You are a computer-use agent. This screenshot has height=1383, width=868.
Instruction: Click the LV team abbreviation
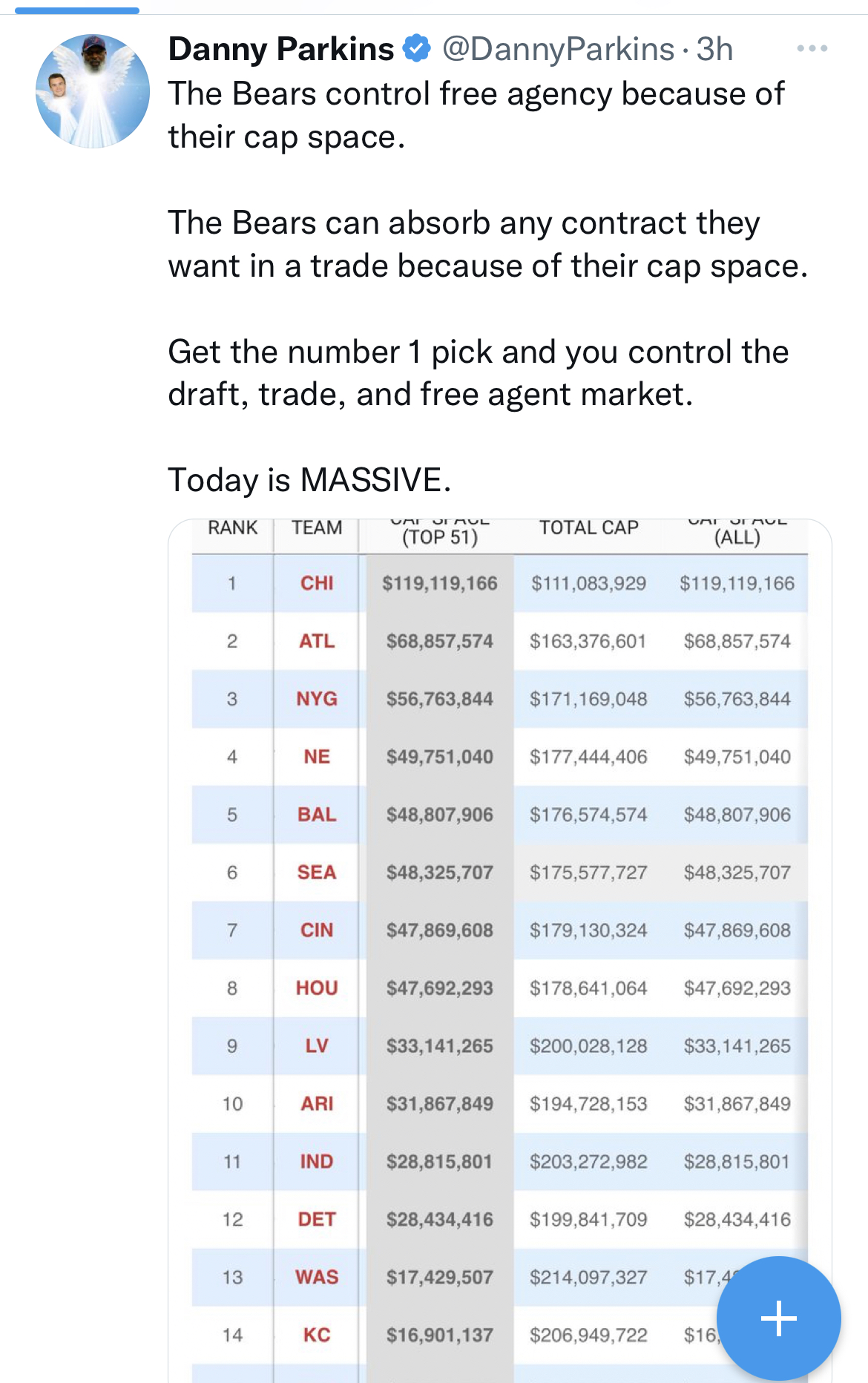pos(317,1046)
